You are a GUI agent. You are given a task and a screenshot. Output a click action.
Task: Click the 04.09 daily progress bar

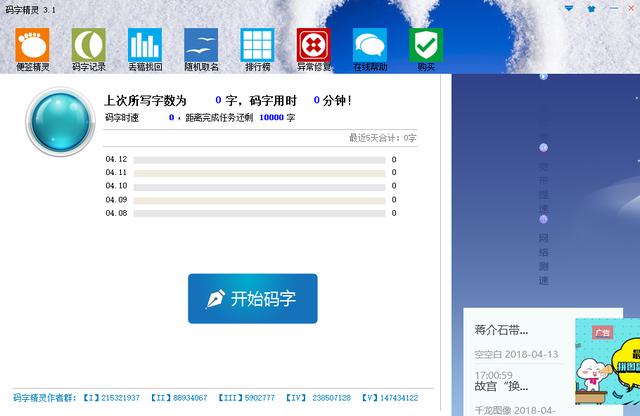pos(259,200)
